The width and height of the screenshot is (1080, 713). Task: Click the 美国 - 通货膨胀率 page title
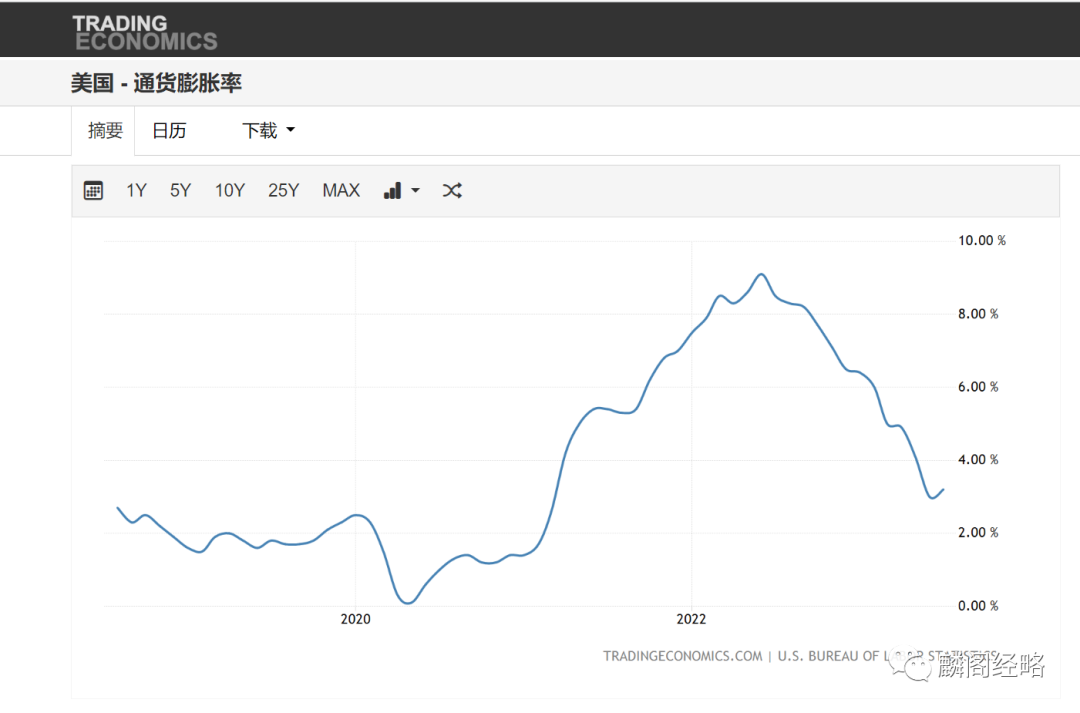(x=156, y=83)
